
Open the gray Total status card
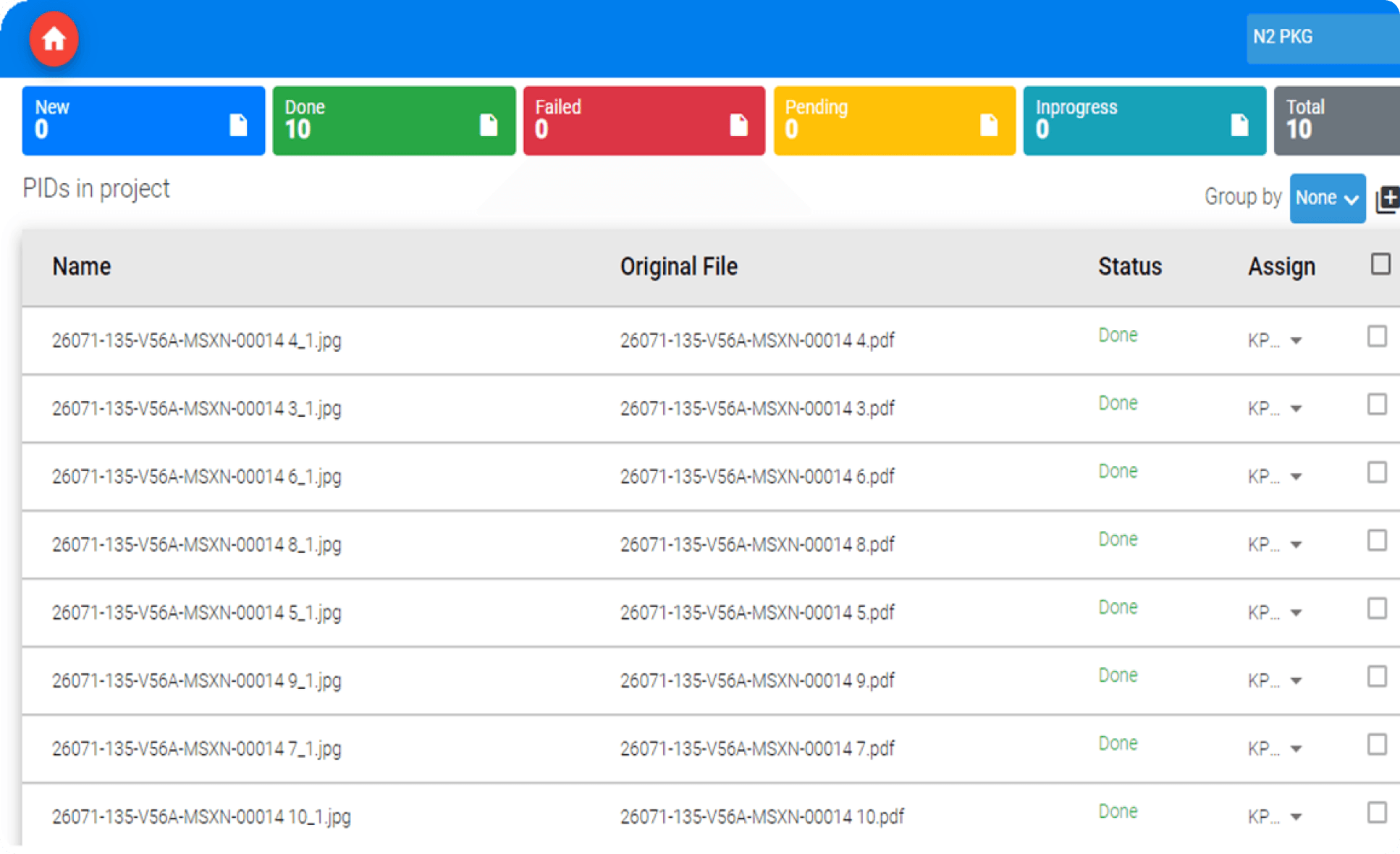click(x=1336, y=120)
